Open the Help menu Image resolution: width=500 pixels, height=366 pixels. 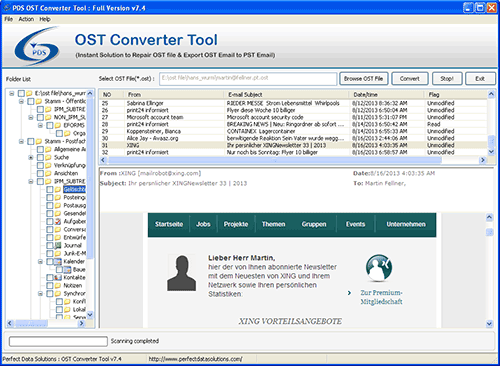45,19
